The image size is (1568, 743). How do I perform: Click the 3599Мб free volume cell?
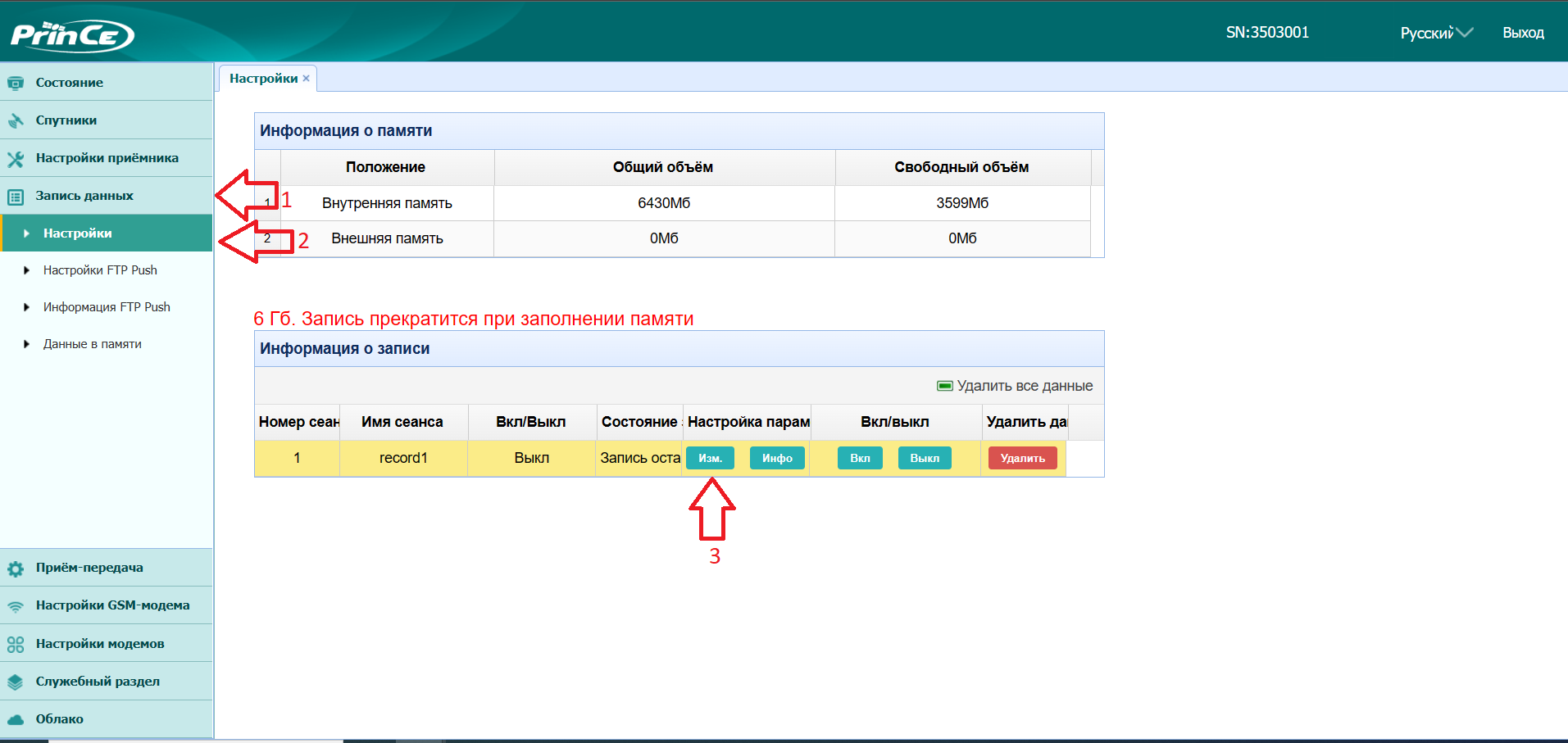coord(962,203)
